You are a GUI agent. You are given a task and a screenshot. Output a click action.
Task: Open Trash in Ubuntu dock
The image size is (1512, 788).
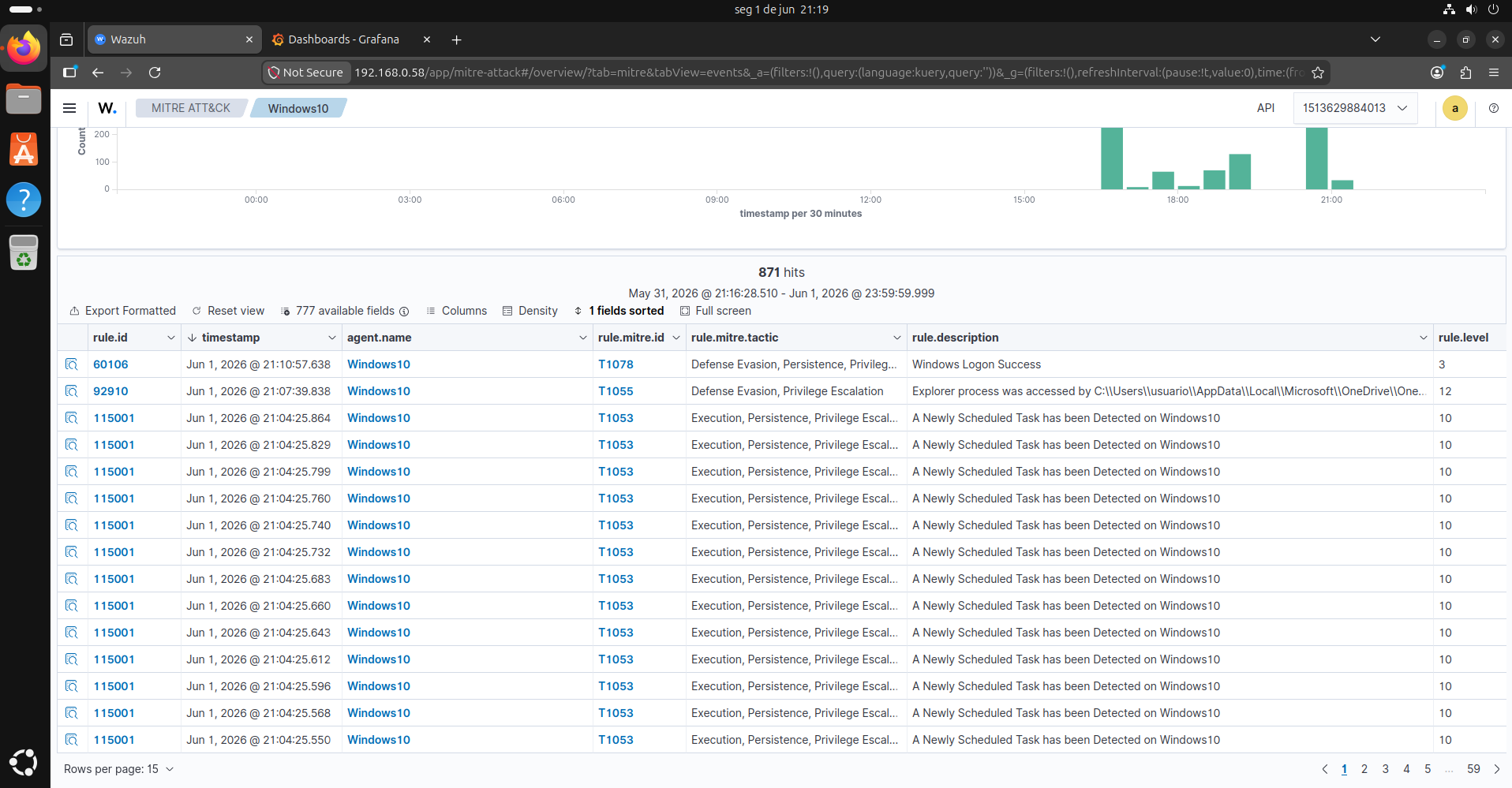coord(24,252)
